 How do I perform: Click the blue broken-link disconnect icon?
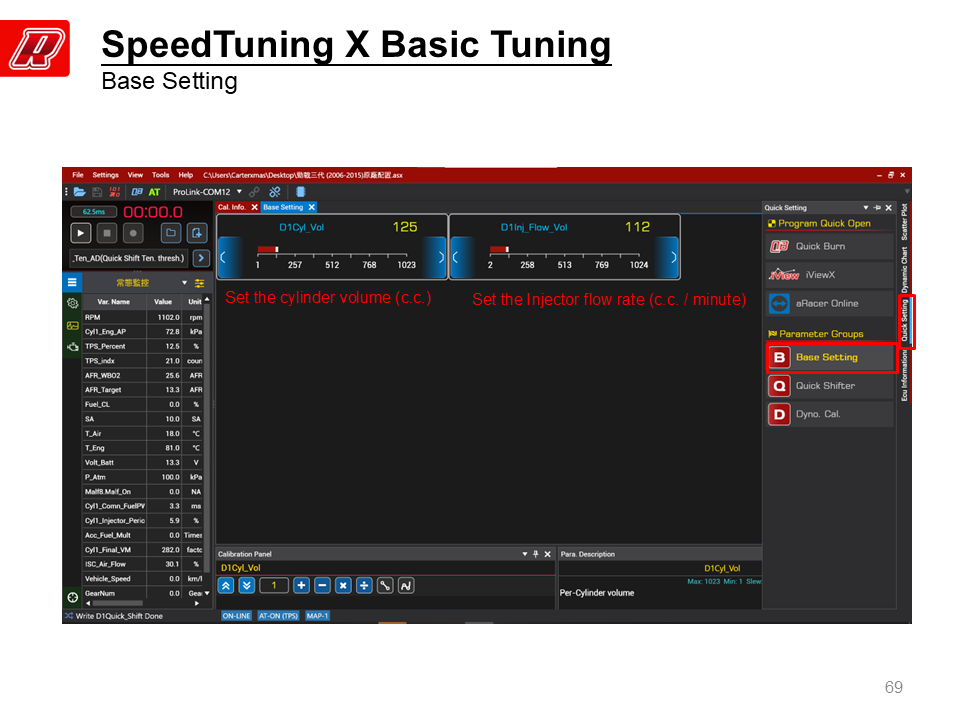[x=275, y=192]
